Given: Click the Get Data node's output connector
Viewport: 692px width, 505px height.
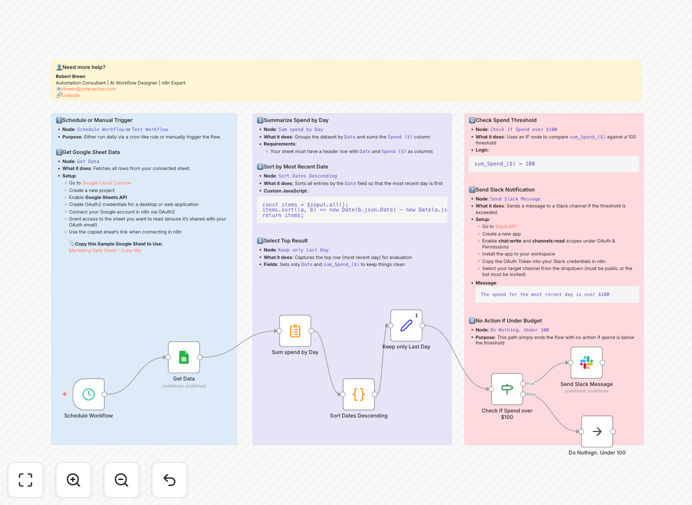Looking at the screenshot, I should (200, 357).
